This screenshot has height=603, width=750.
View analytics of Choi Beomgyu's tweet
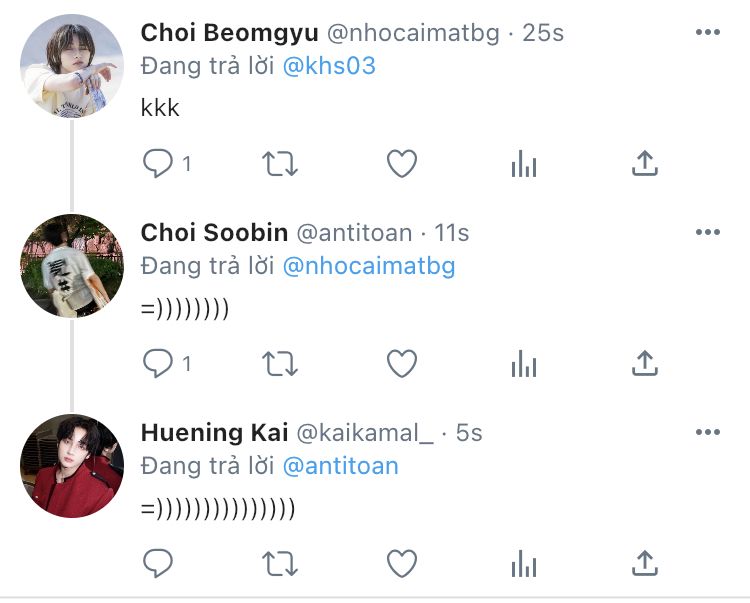tap(524, 164)
